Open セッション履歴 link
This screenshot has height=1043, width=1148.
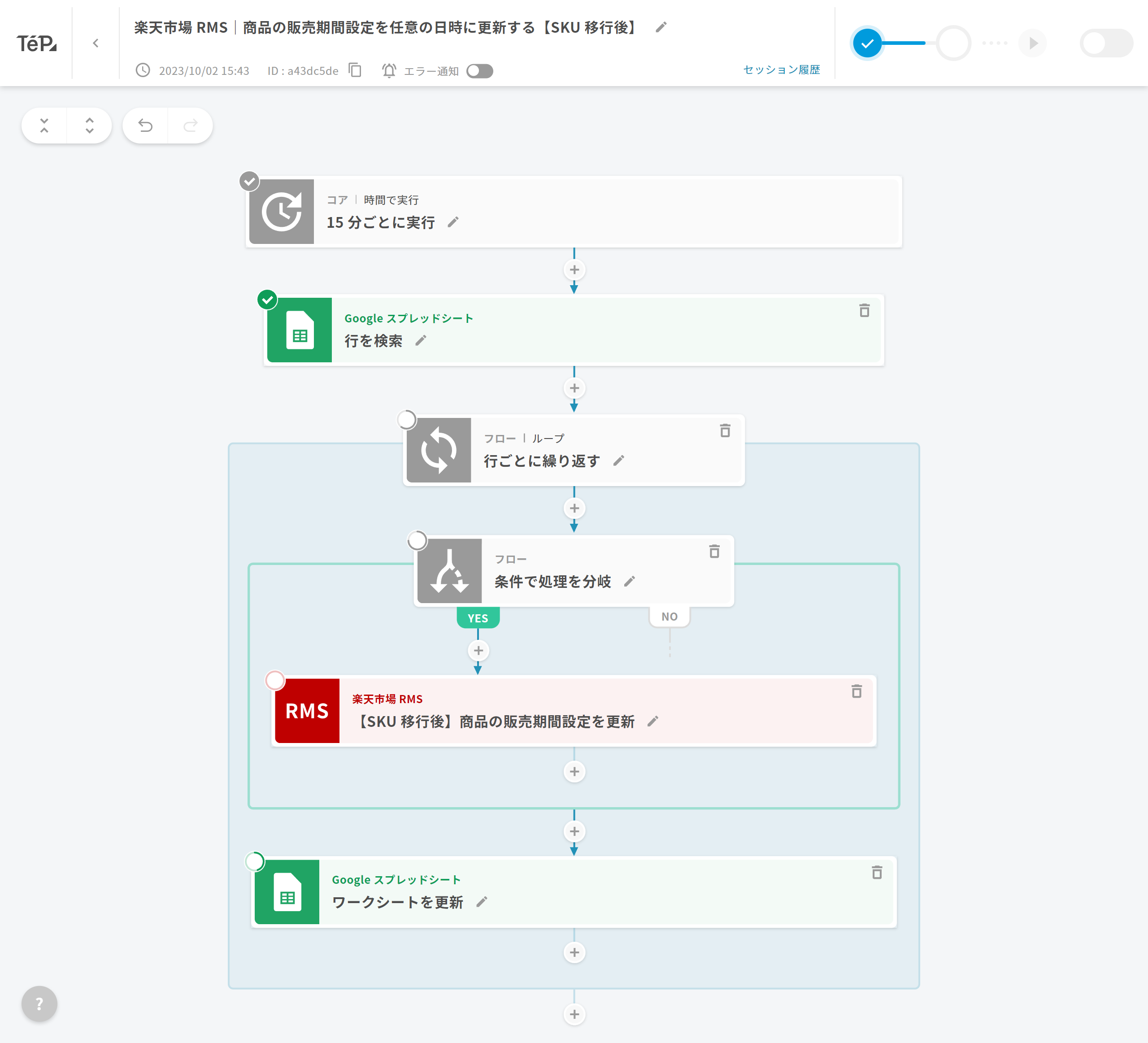click(781, 70)
